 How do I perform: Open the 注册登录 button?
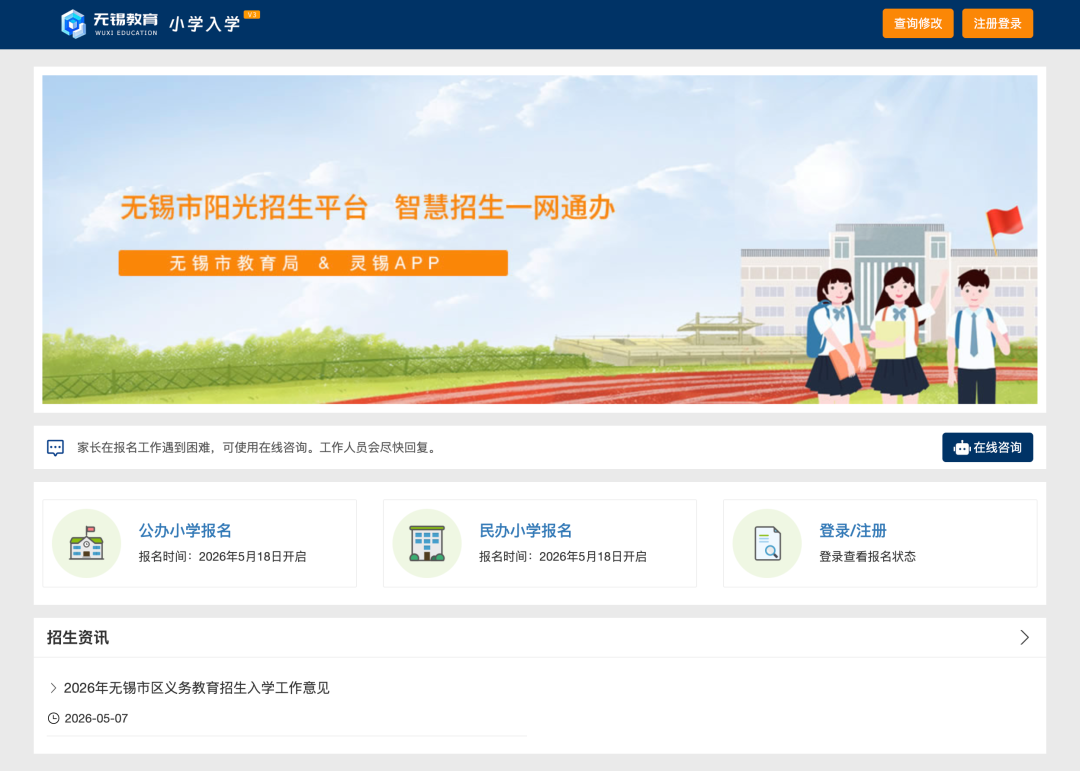(x=997, y=23)
